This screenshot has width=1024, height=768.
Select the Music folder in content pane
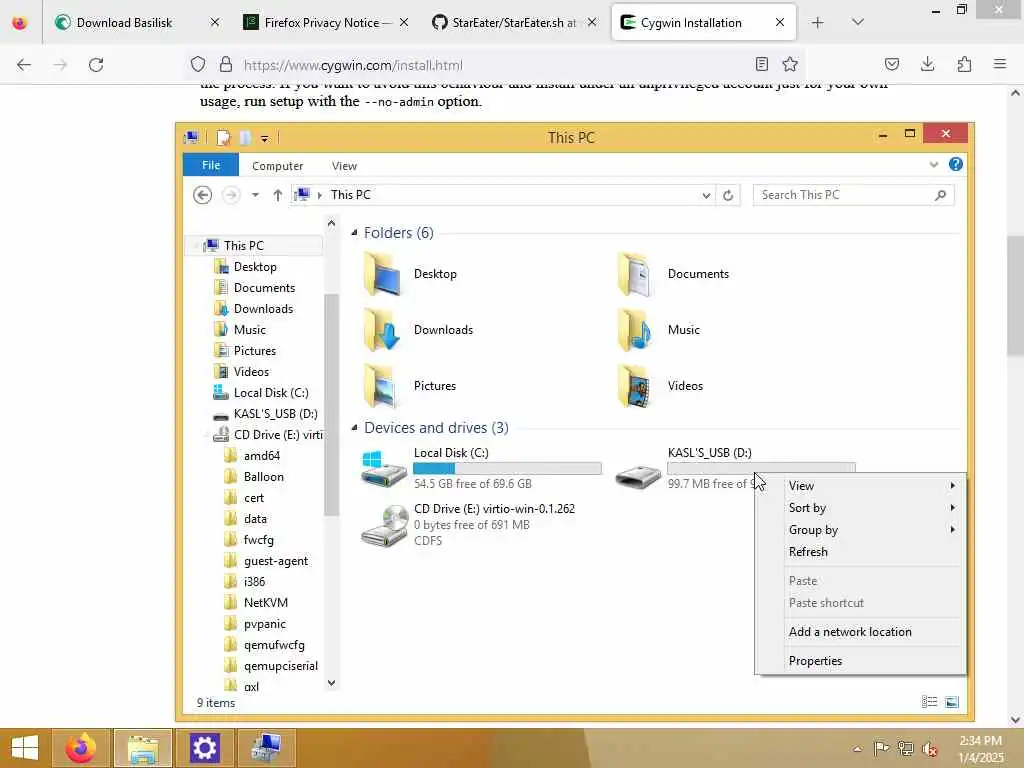click(x=660, y=330)
